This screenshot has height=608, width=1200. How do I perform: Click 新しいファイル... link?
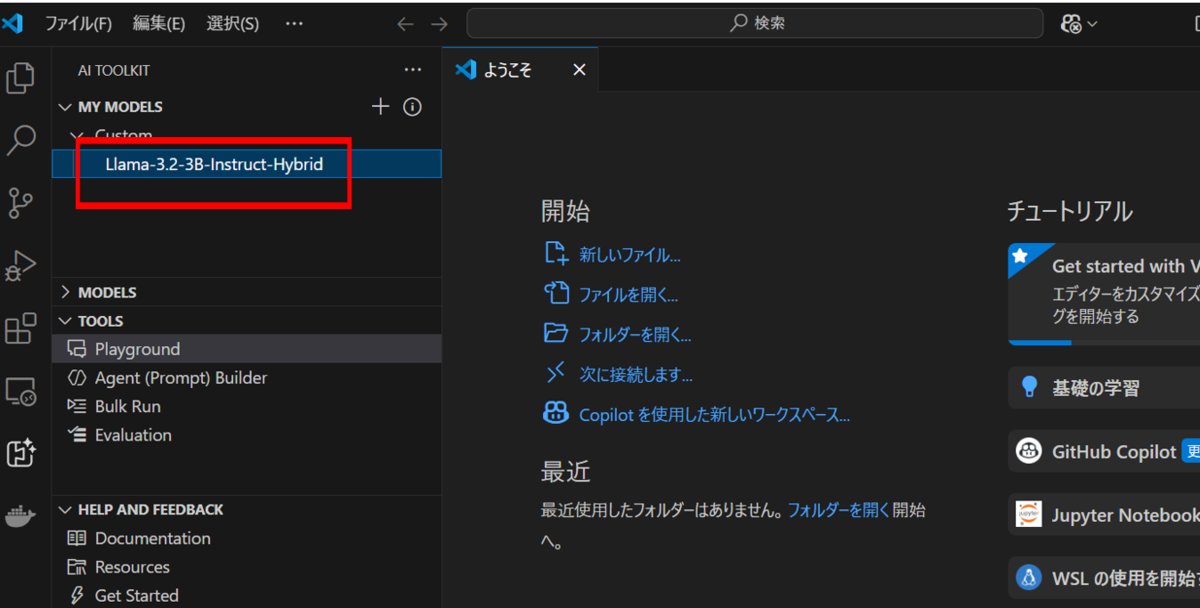(630, 255)
